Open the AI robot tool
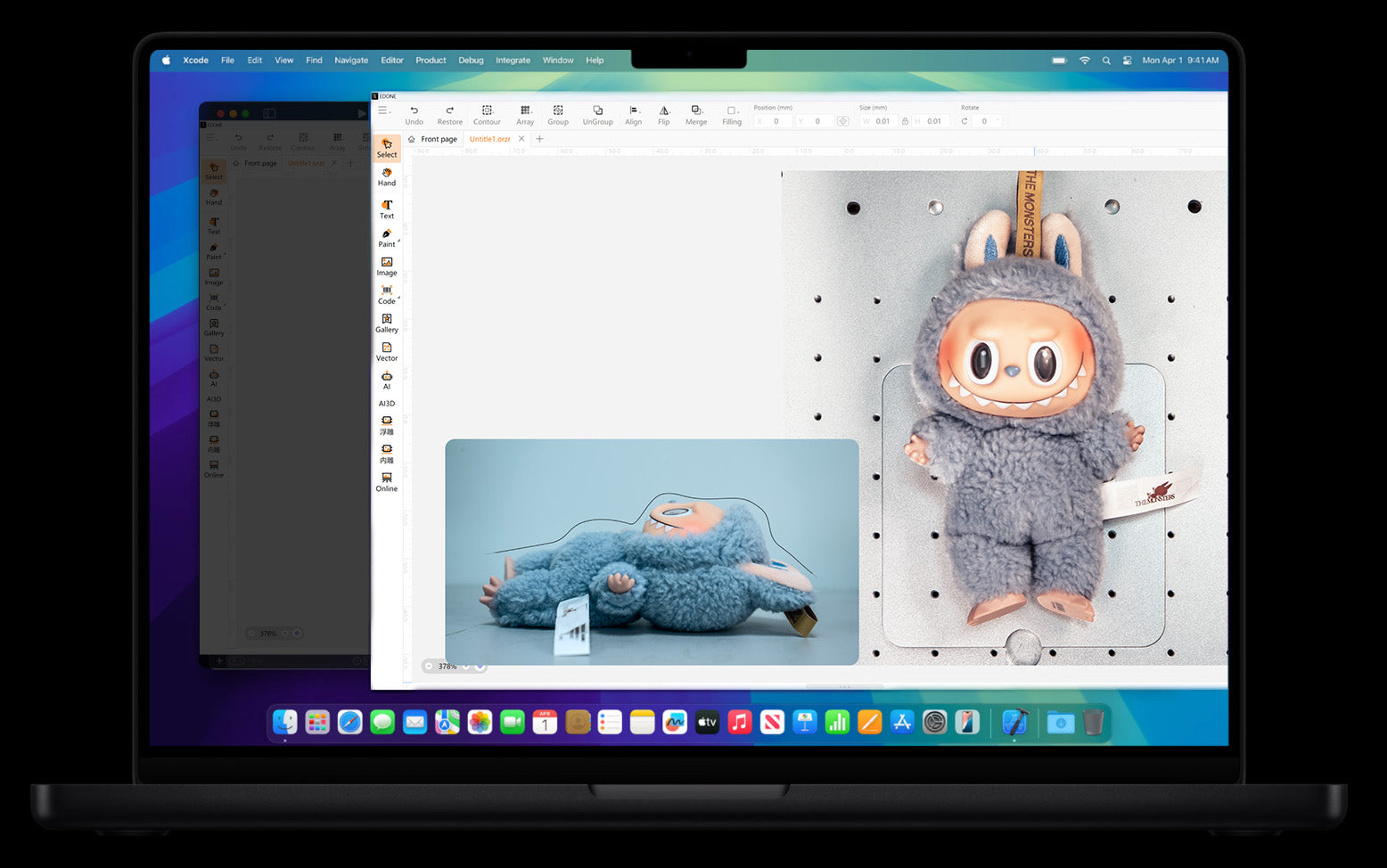This screenshot has width=1387, height=868. coord(386,380)
